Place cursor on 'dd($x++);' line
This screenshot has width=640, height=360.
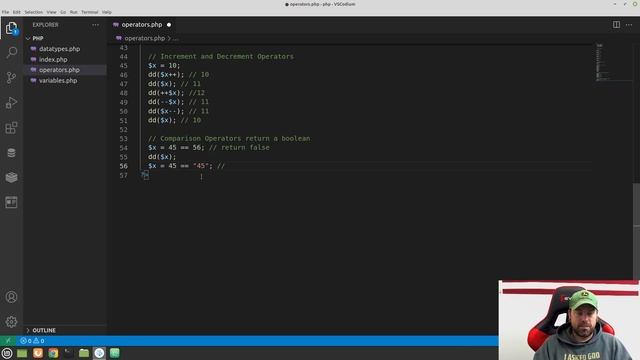tap(166, 75)
